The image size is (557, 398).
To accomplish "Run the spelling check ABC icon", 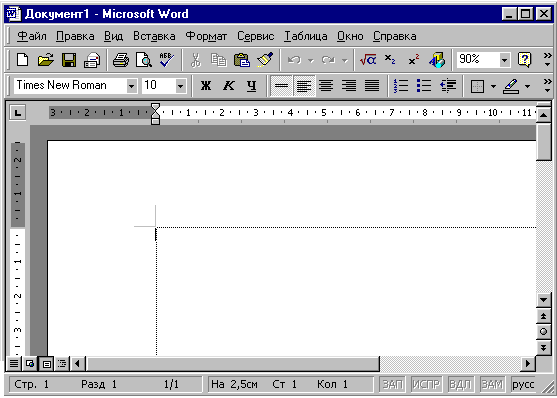I will tap(167, 60).
